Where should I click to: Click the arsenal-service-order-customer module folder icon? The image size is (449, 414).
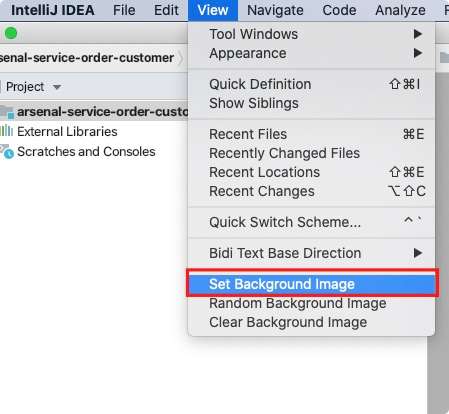coord(7,112)
